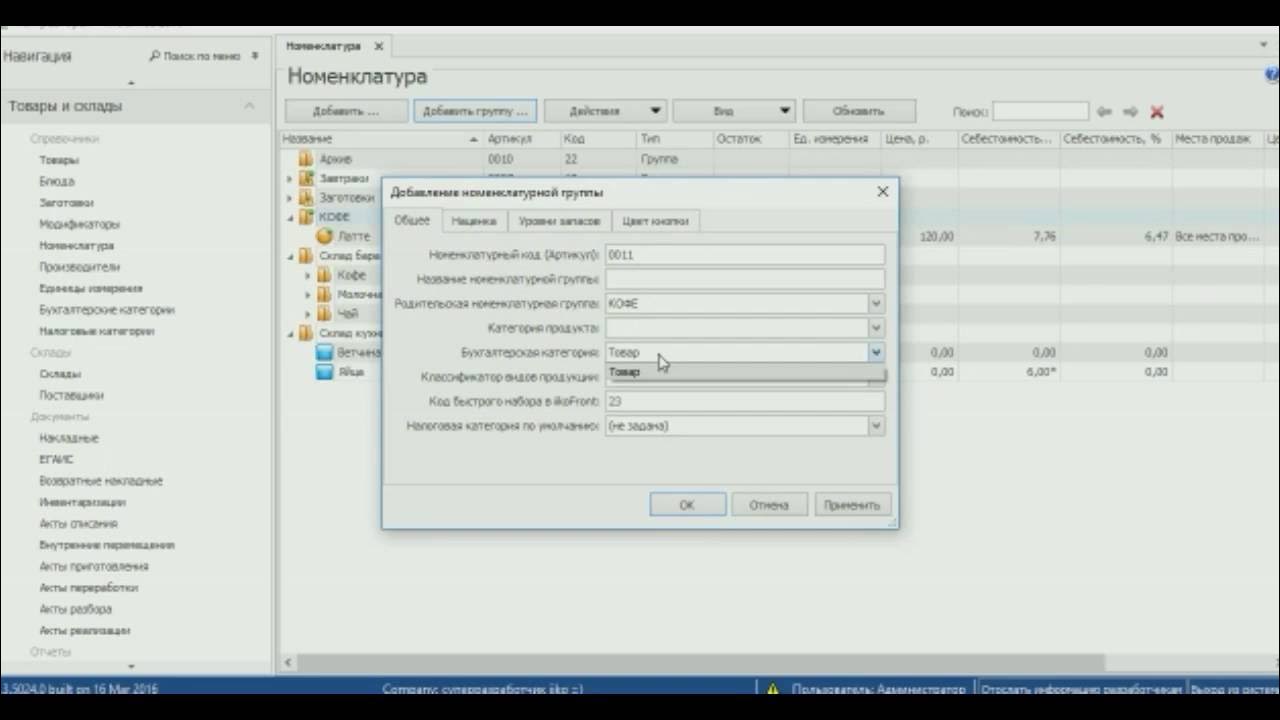Image resolution: width=1280 pixels, height=720 pixels.
Task: Click the Добавить группу ... button
Action: pyautogui.click(x=476, y=111)
